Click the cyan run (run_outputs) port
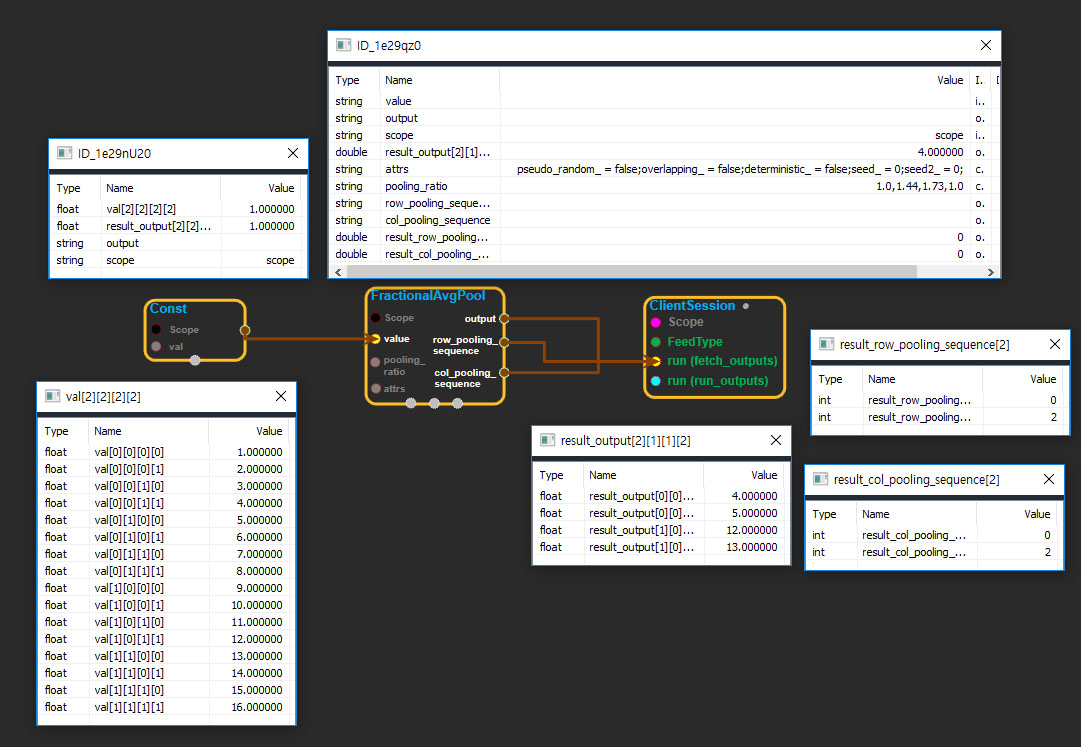The image size is (1081, 747). point(655,381)
